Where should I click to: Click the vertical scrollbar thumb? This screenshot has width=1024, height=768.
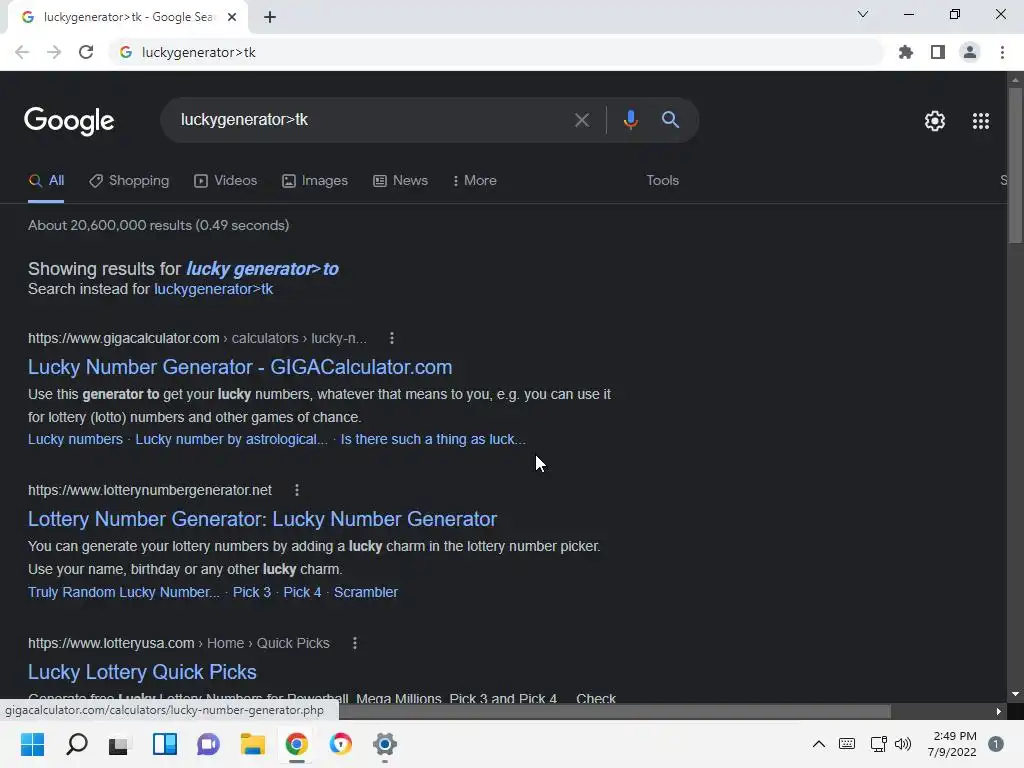coord(1015,165)
